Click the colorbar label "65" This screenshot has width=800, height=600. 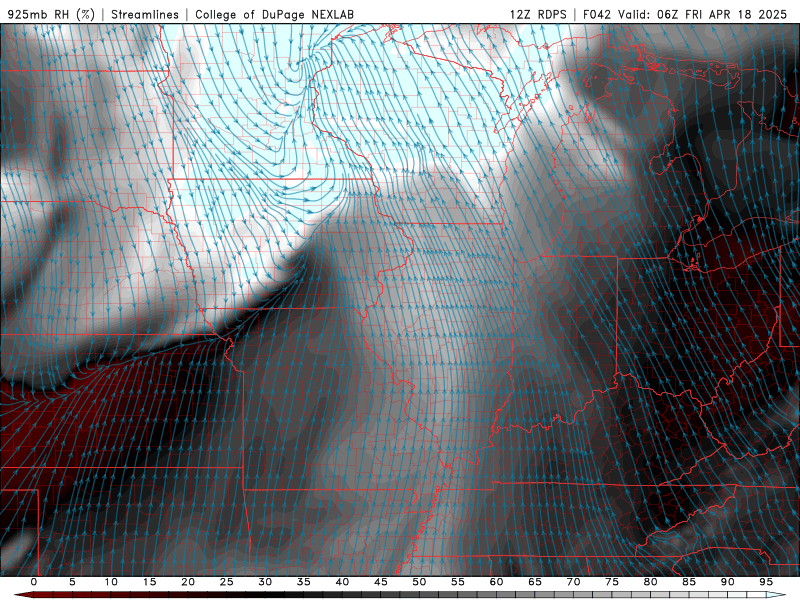point(535,582)
